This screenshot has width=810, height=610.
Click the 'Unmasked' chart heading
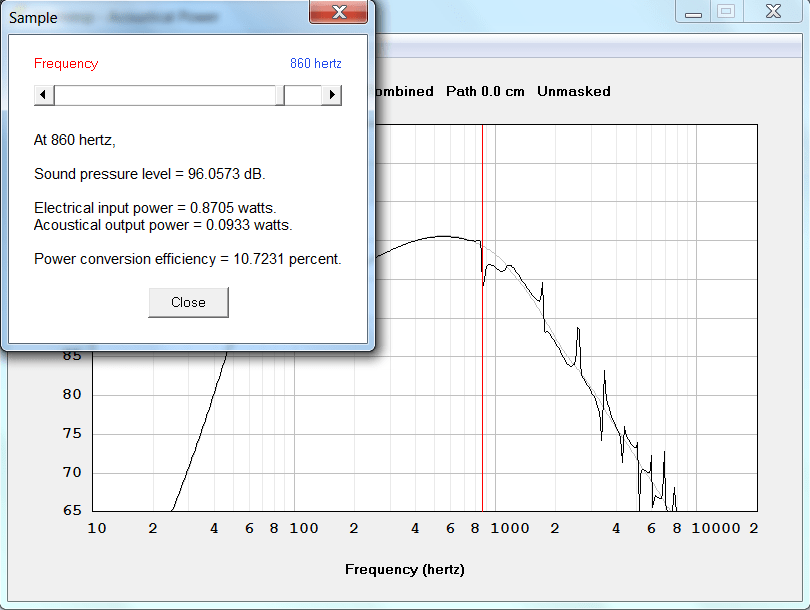point(574,91)
